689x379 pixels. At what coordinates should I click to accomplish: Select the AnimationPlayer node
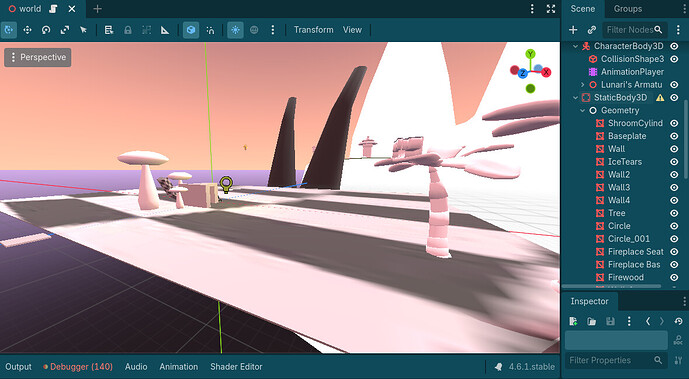(x=632, y=72)
